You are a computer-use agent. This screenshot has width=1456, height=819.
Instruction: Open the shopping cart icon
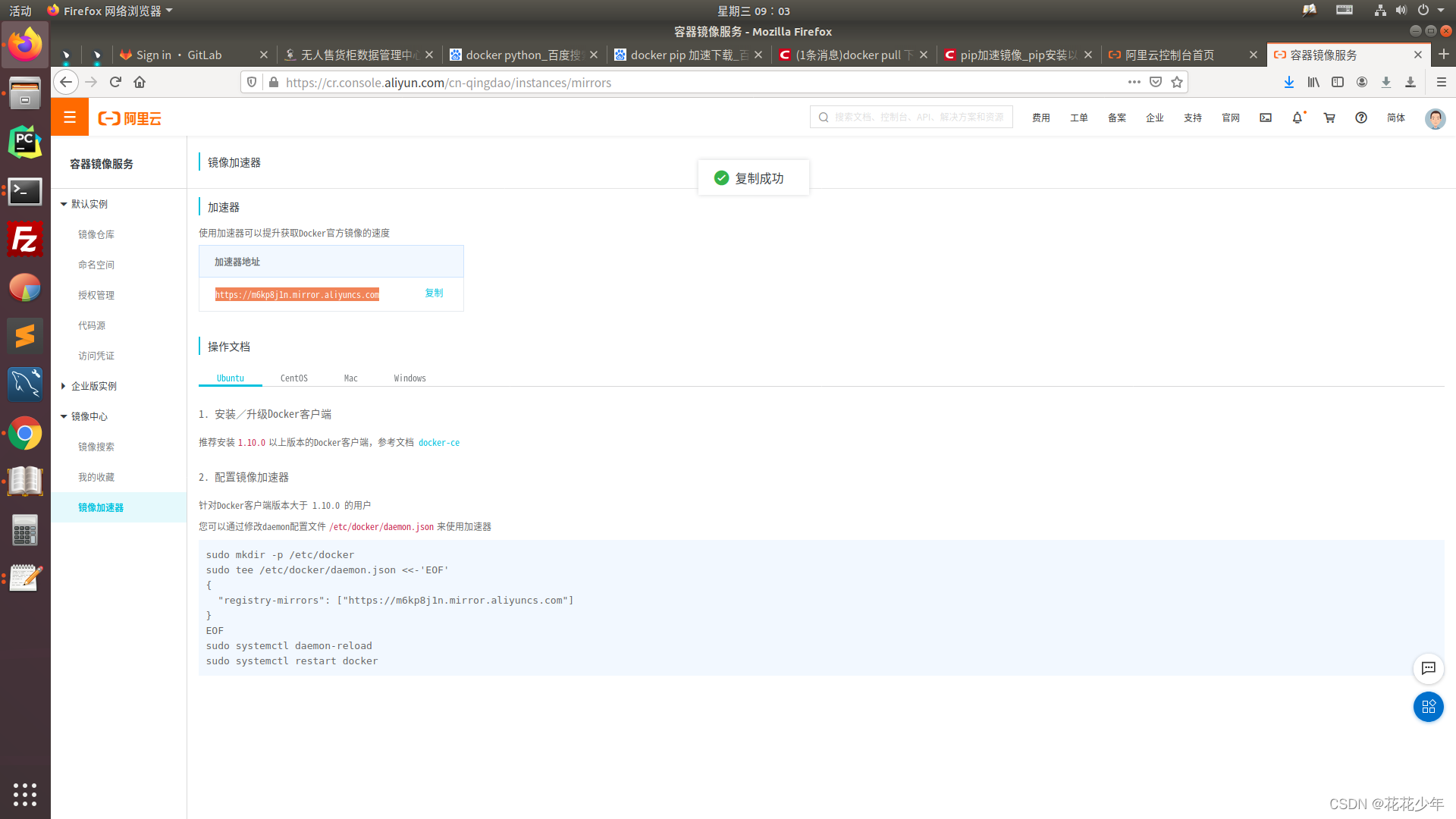[1329, 118]
